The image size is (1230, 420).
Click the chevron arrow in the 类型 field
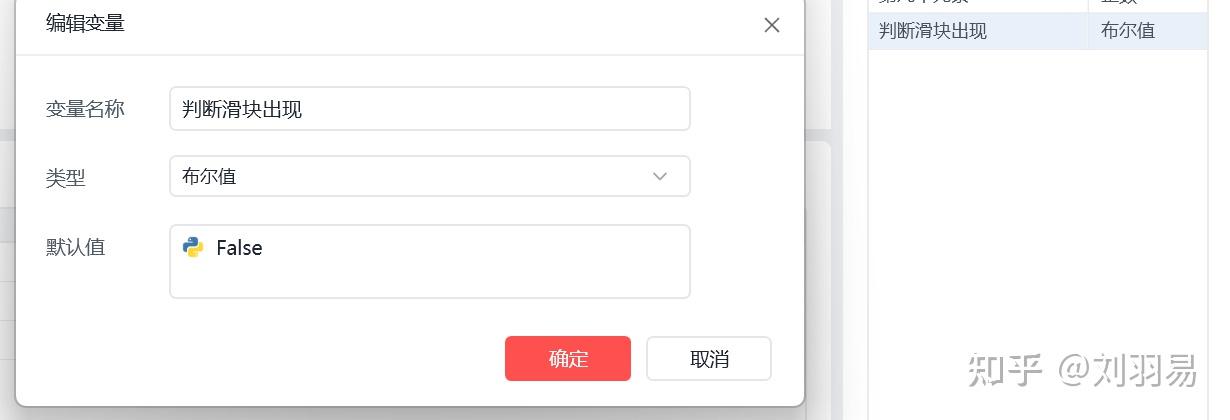(x=660, y=176)
